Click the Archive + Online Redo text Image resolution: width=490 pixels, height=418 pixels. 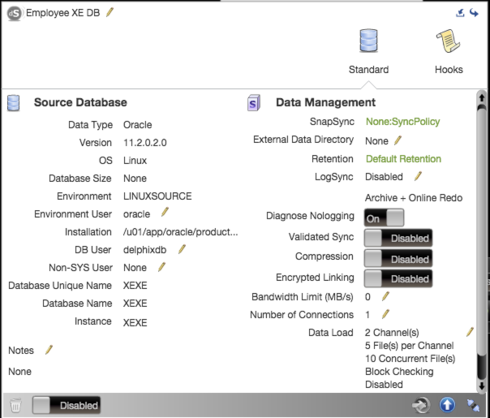[414, 198]
